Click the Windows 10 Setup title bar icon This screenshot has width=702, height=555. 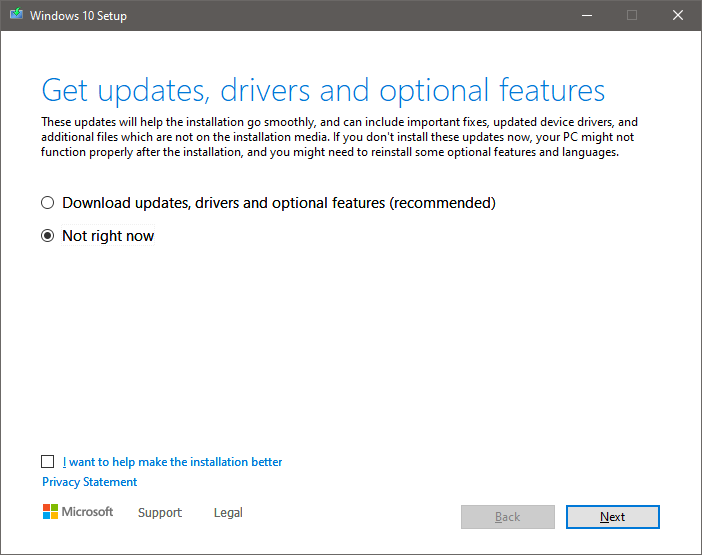coord(17,14)
